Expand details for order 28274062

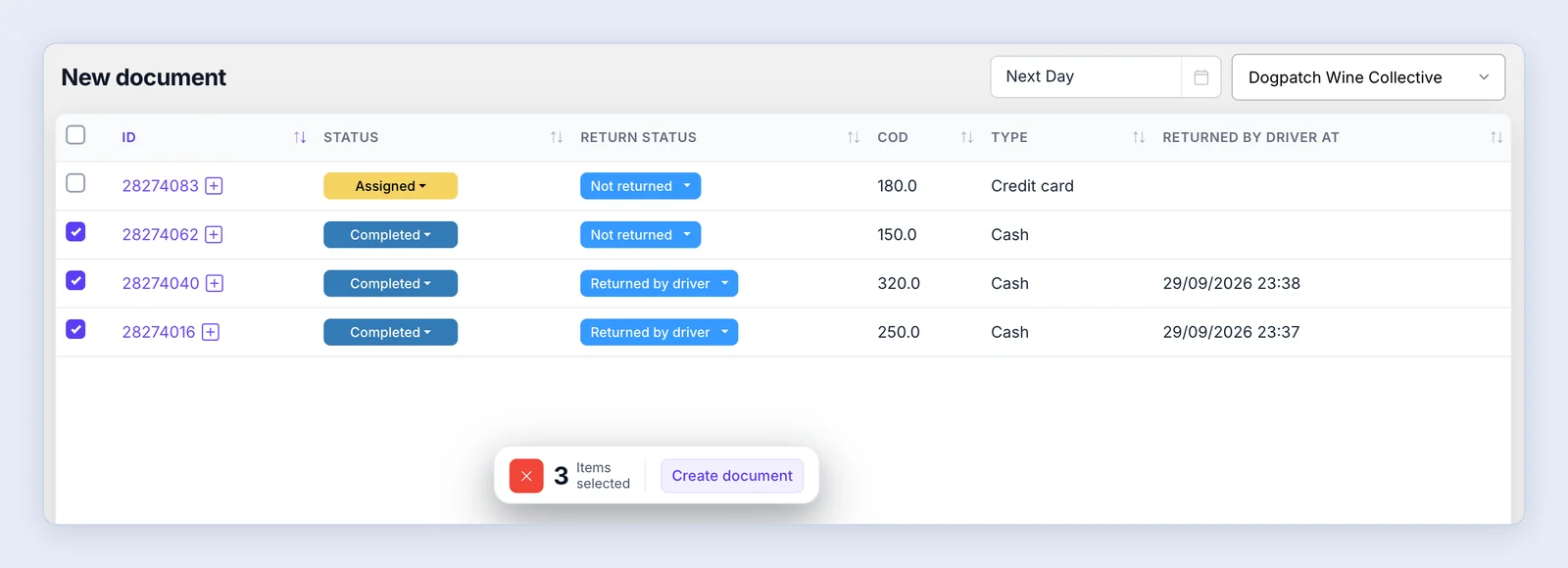(214, 235)
